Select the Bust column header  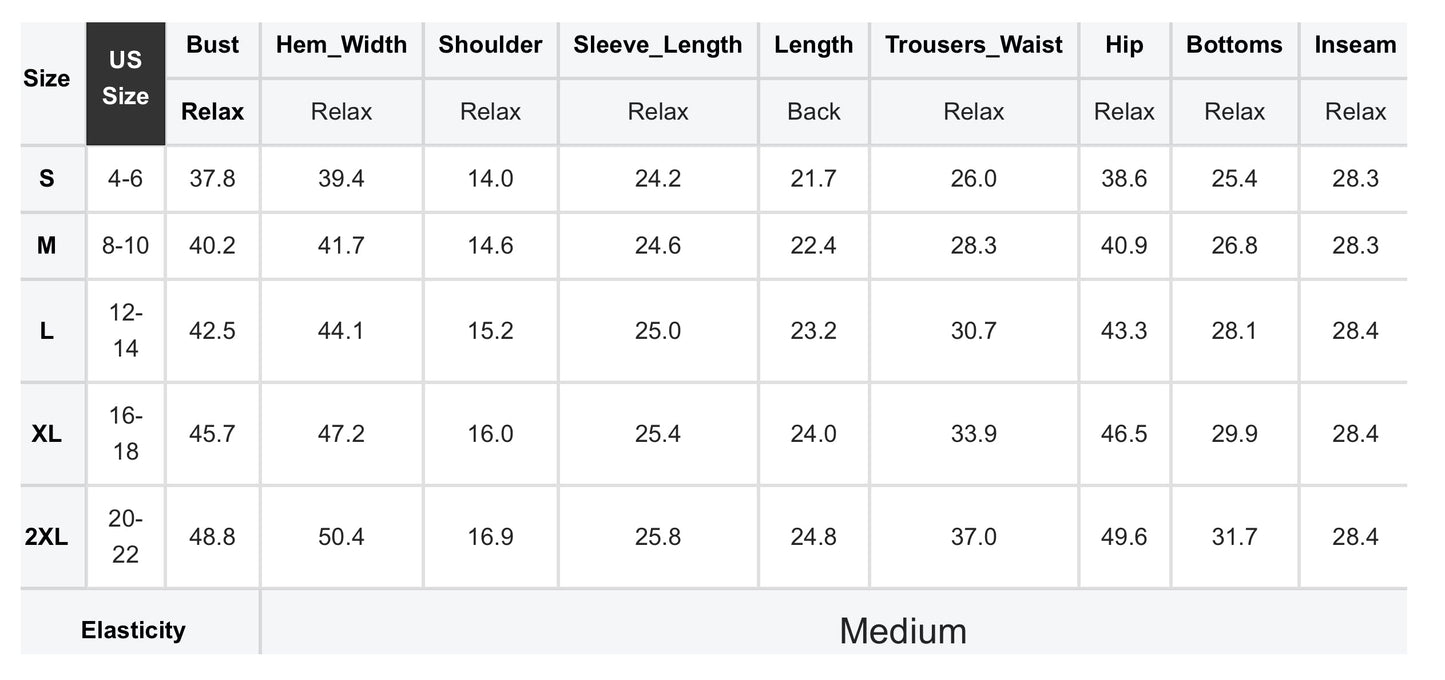pos(213,45)
